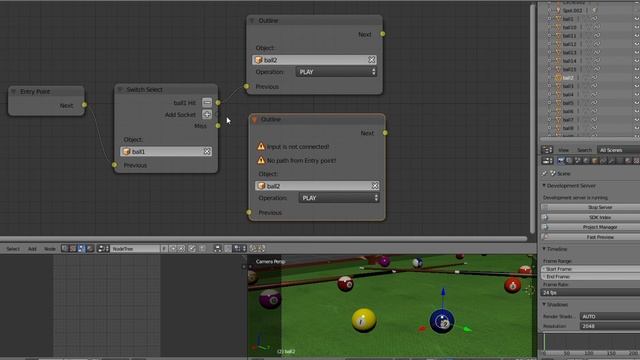640x360 pixels.
Task: Click the End Frame slider field
Action: click(591, 277)
